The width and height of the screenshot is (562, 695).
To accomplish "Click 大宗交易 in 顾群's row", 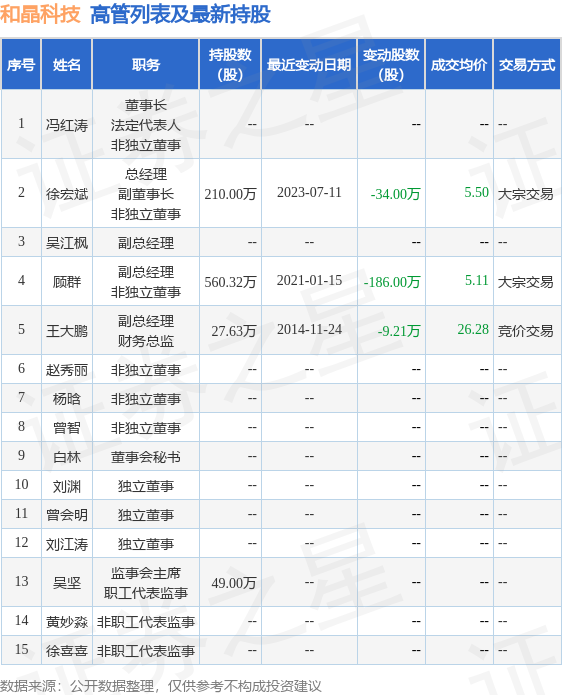I will pos(526,281).
